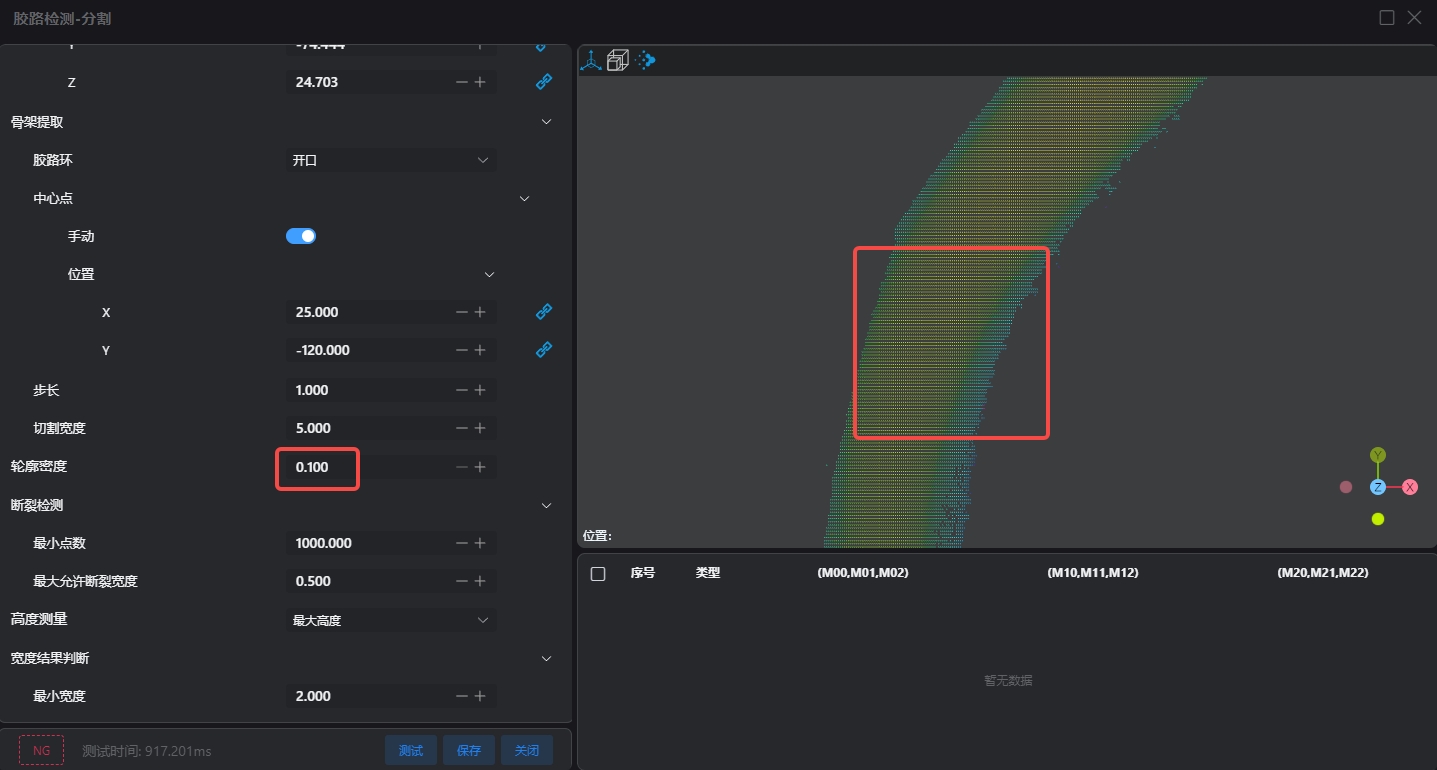Click the yellow-green negative Y gizmo ball
1437x770 pixels.
[x=1378, y=519]
